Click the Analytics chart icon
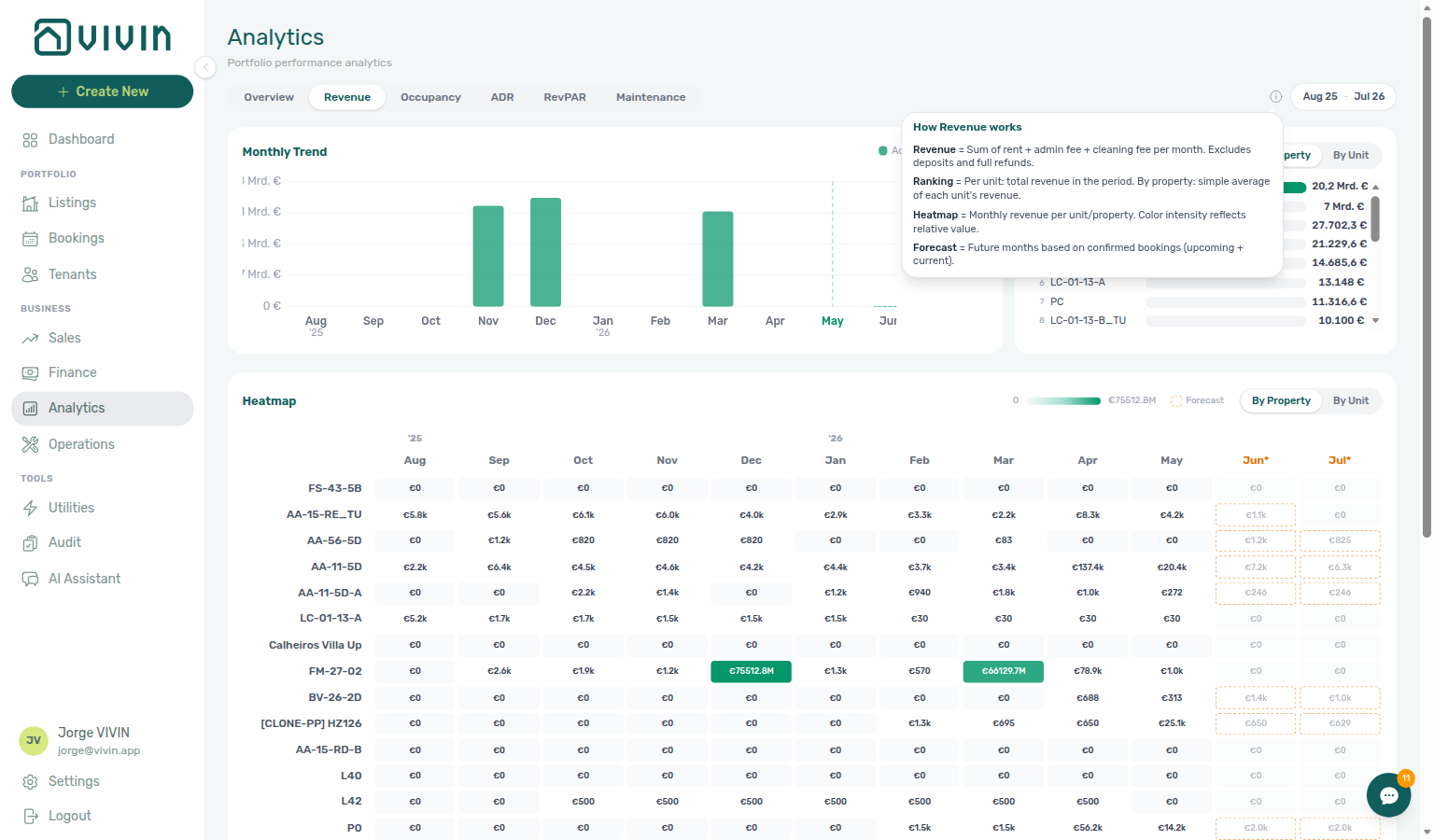This screenshot has width=1434, height=840. coord(30,409)
